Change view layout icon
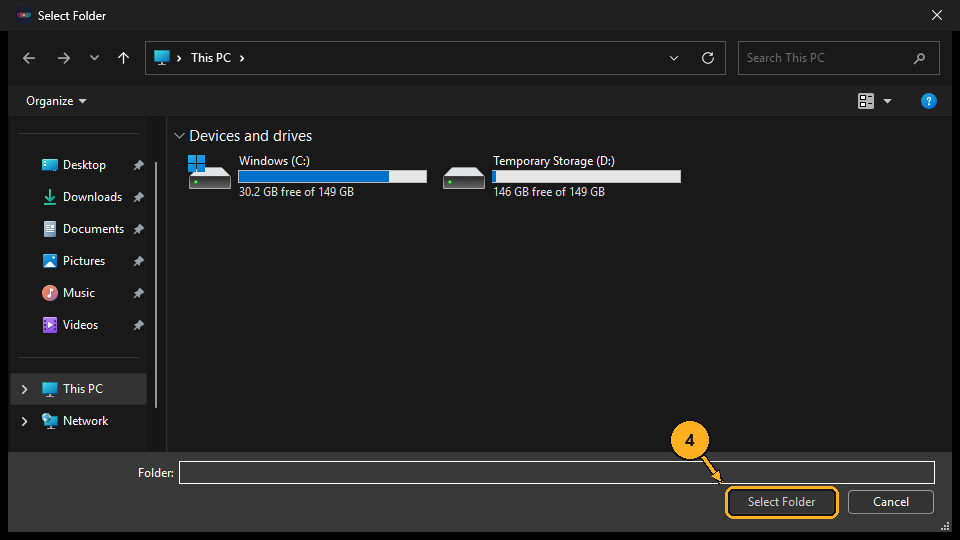 [866, 101]
